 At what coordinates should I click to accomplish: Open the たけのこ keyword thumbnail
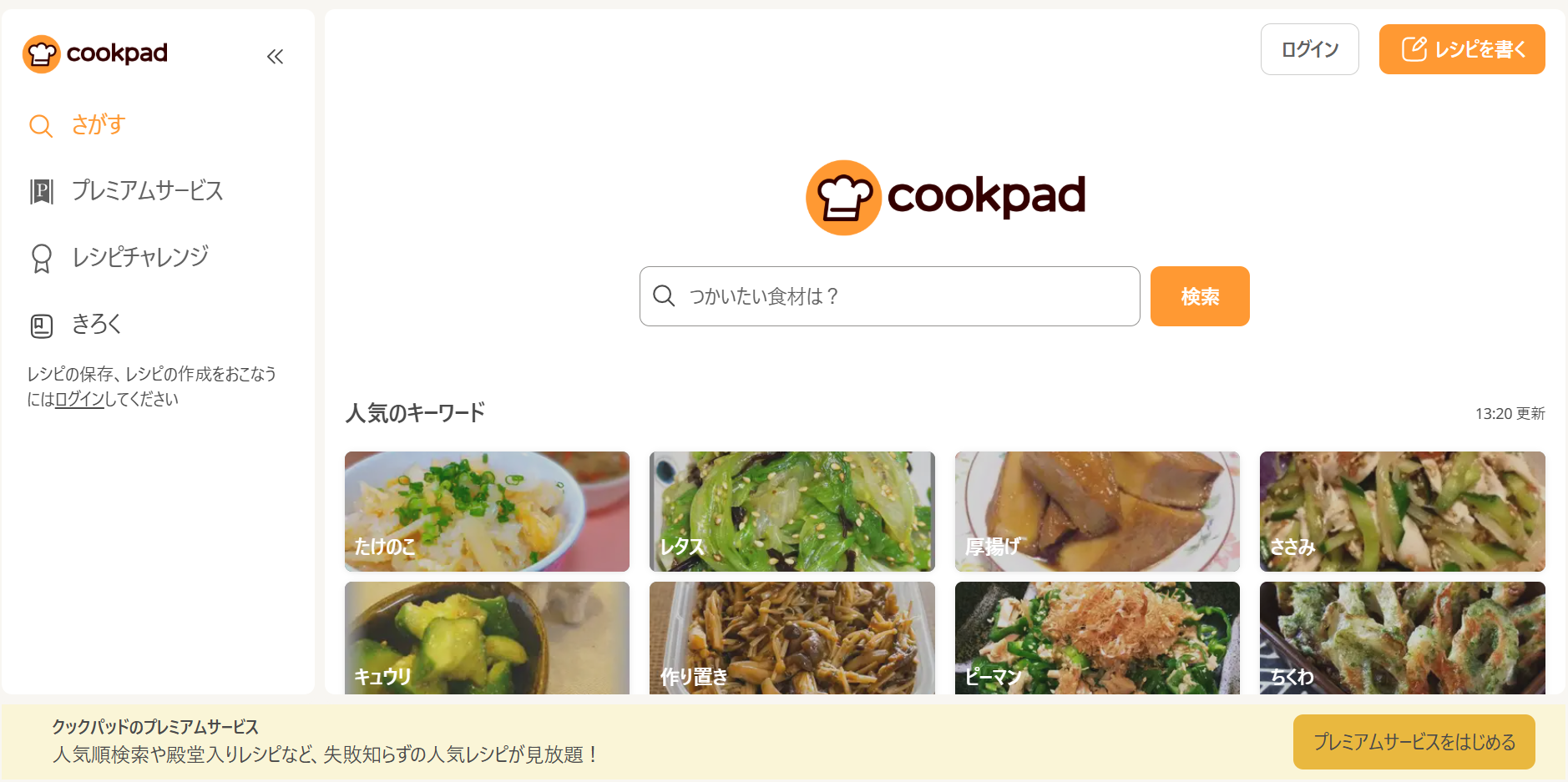coord(487,512)
